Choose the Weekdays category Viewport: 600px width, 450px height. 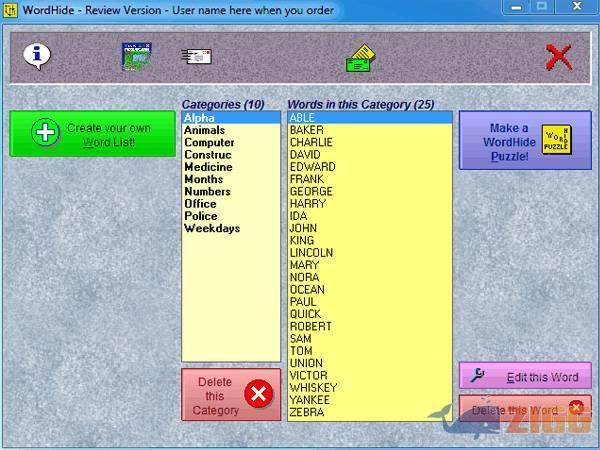pyautogui.click(x=211, y=228)
